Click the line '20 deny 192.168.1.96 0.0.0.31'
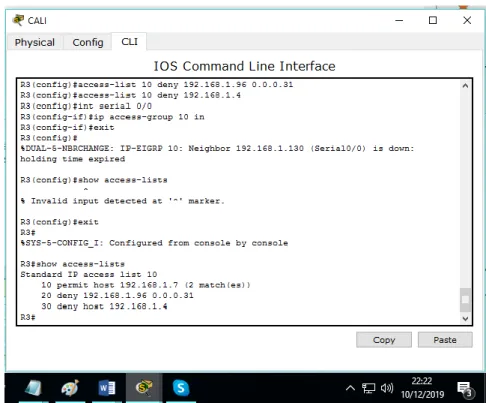The width and height of the screenshot is (486, 403). pyautogui.click(x=117, y=295)
